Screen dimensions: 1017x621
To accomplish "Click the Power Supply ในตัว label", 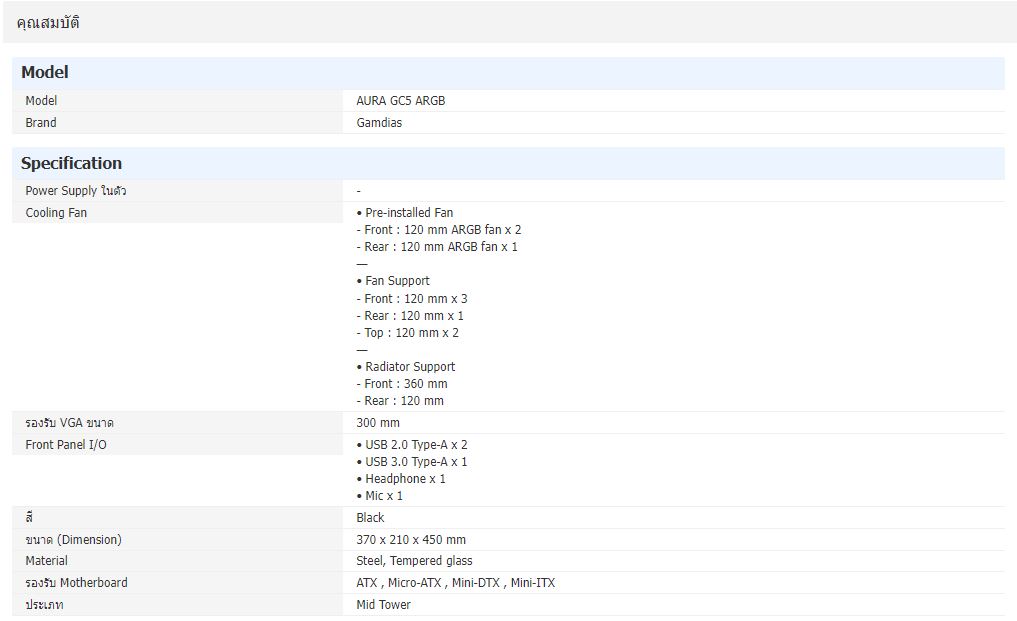I will point(75,191).
